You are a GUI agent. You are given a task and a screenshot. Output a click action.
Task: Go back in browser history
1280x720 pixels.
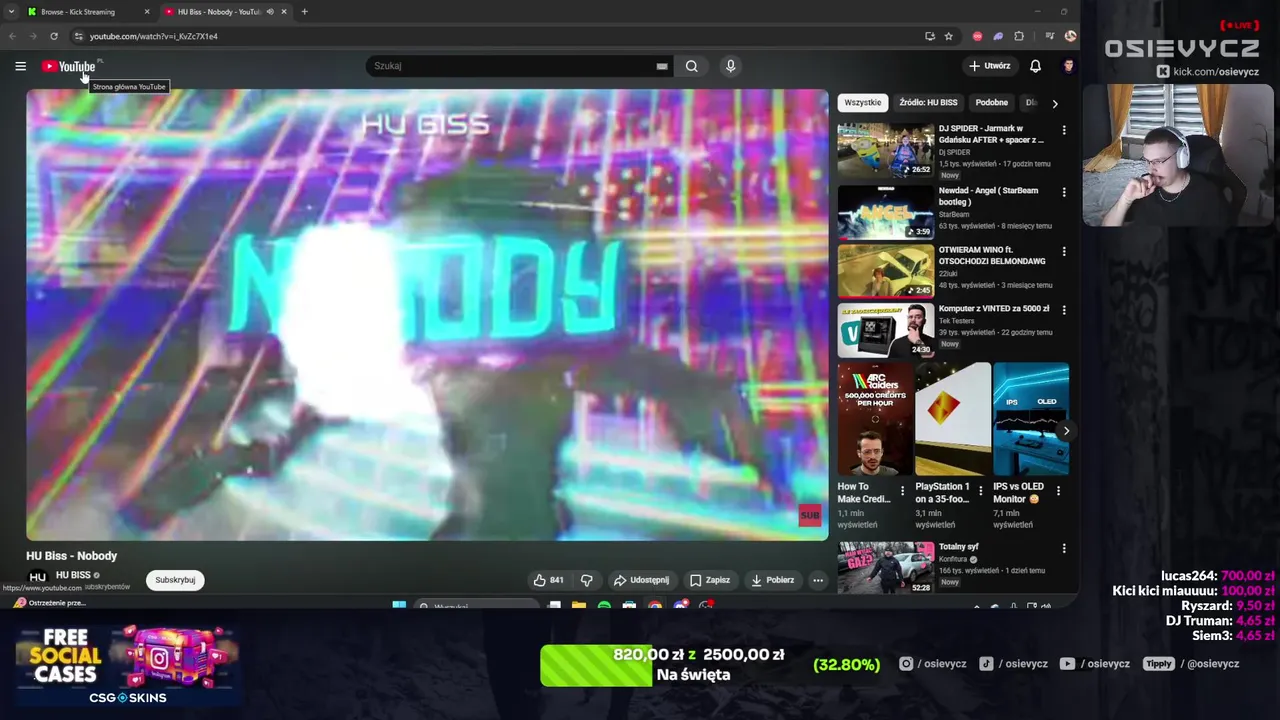[x=12, y=36]
